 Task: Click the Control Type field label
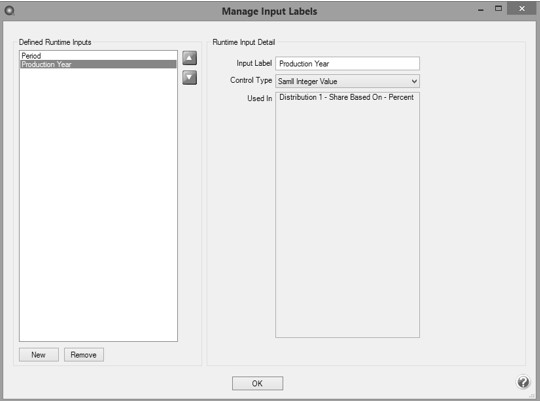click(251, 80)
